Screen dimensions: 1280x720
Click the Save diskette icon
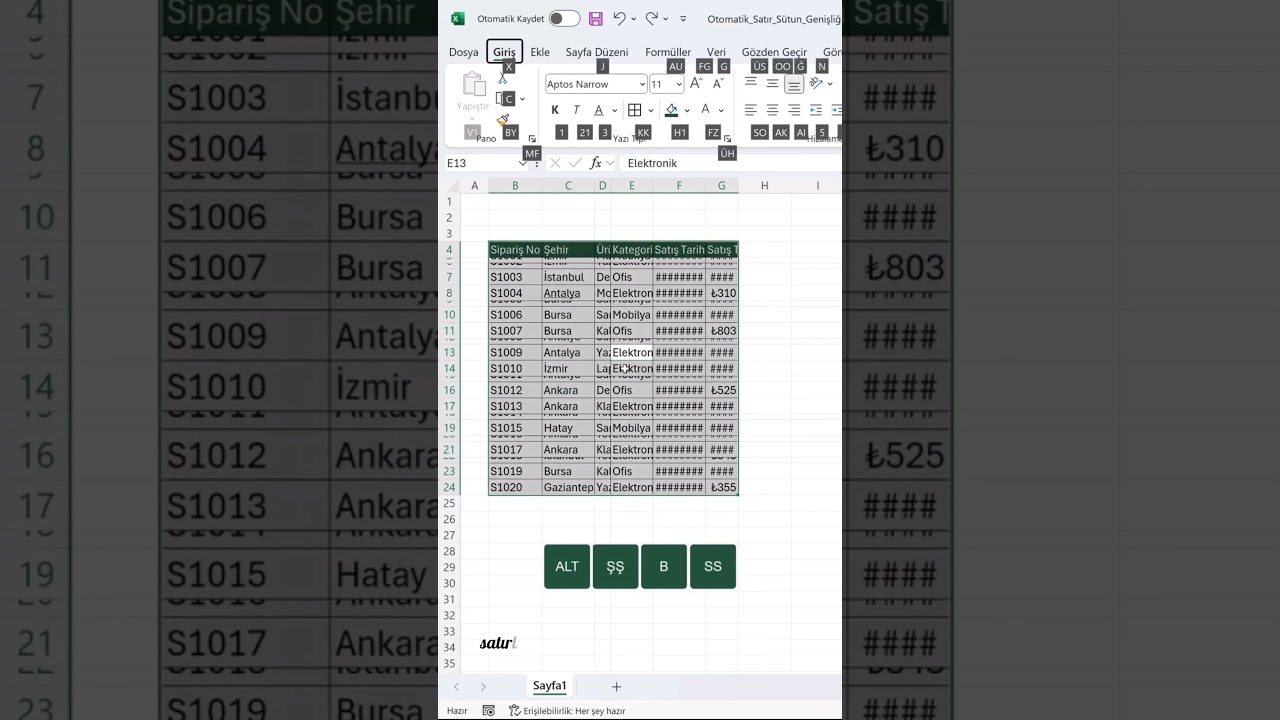[x=596, y=18]
